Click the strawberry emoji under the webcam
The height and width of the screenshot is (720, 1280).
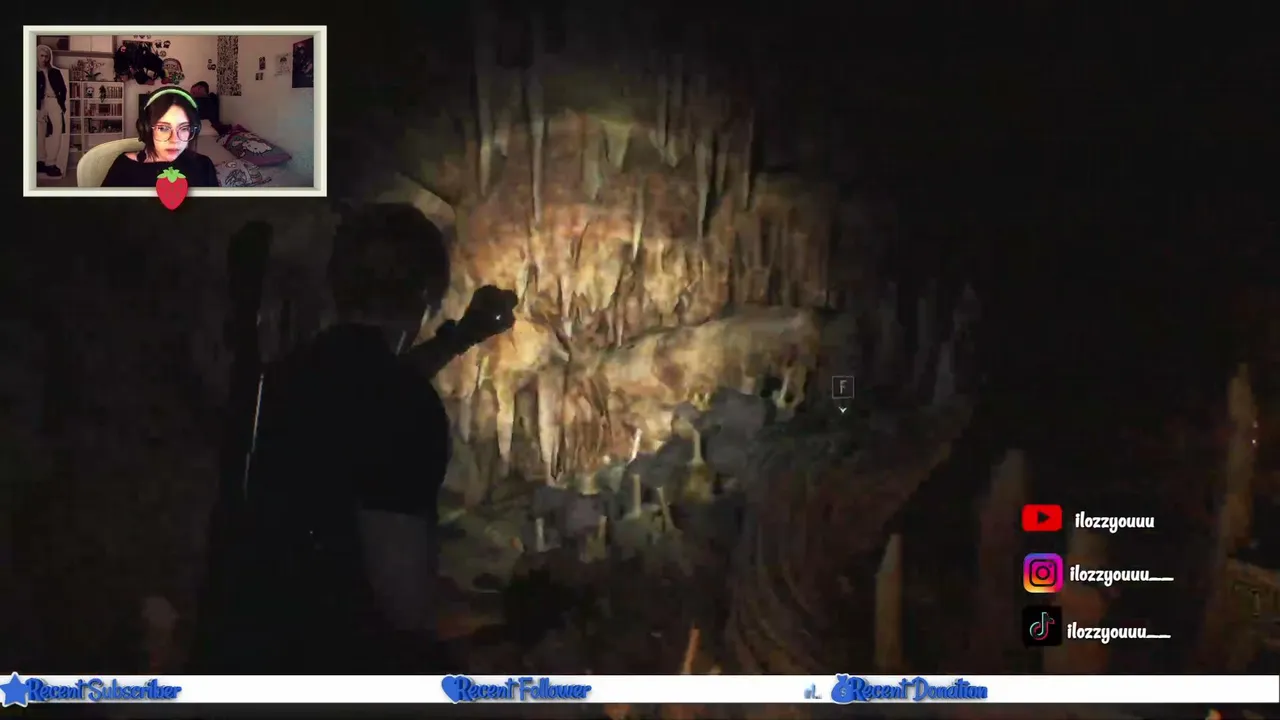[172, 188]
